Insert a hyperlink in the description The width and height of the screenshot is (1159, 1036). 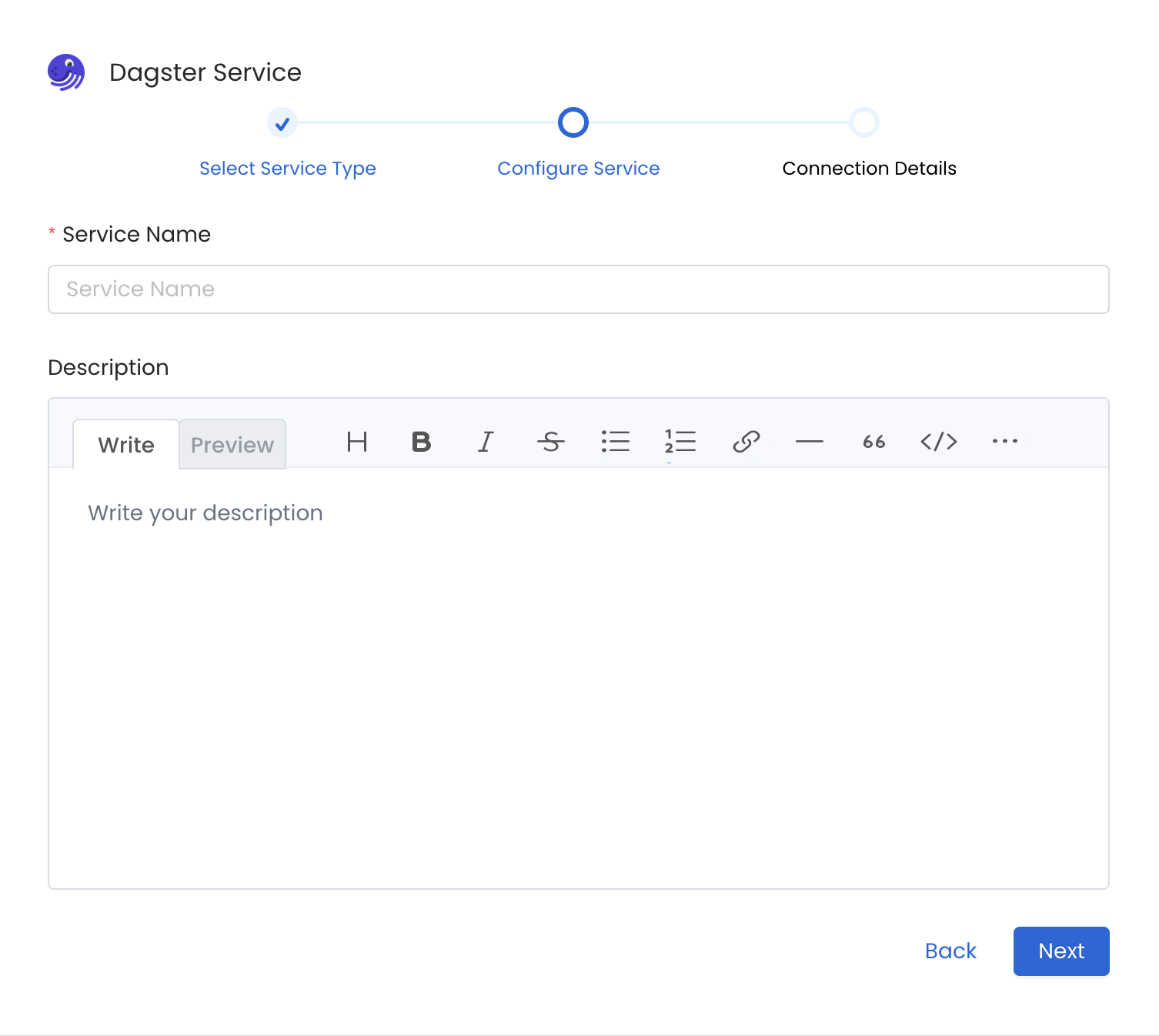coord(745,443)
